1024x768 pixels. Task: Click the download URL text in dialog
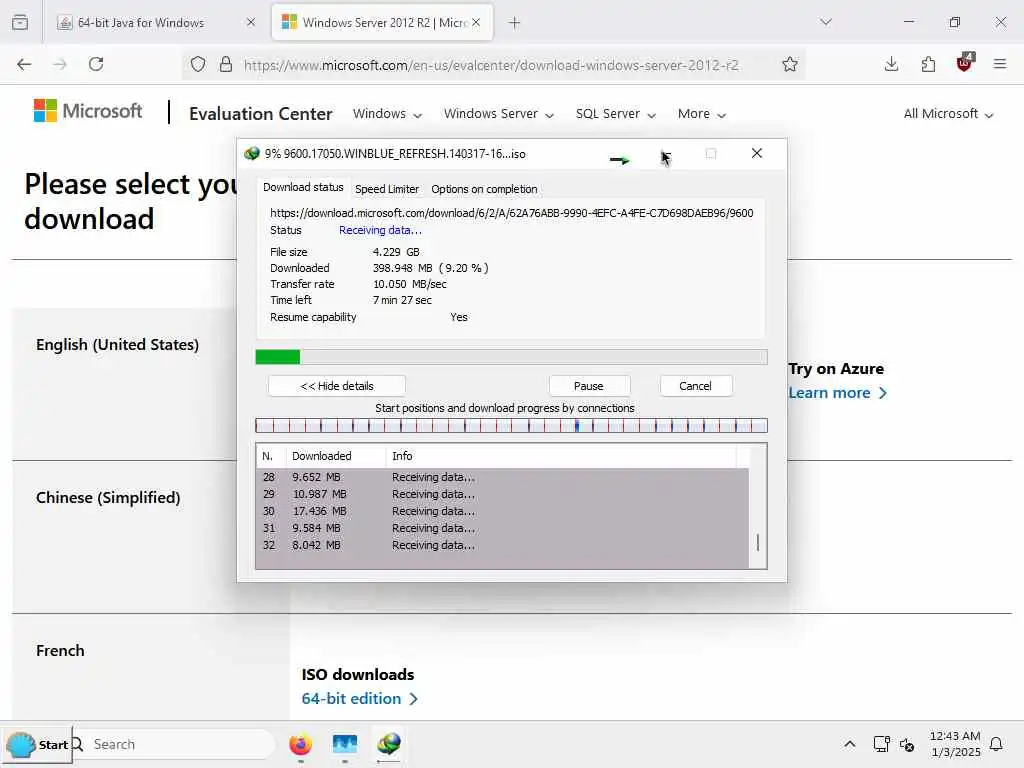pyautogui.click(x=511, y=213)
